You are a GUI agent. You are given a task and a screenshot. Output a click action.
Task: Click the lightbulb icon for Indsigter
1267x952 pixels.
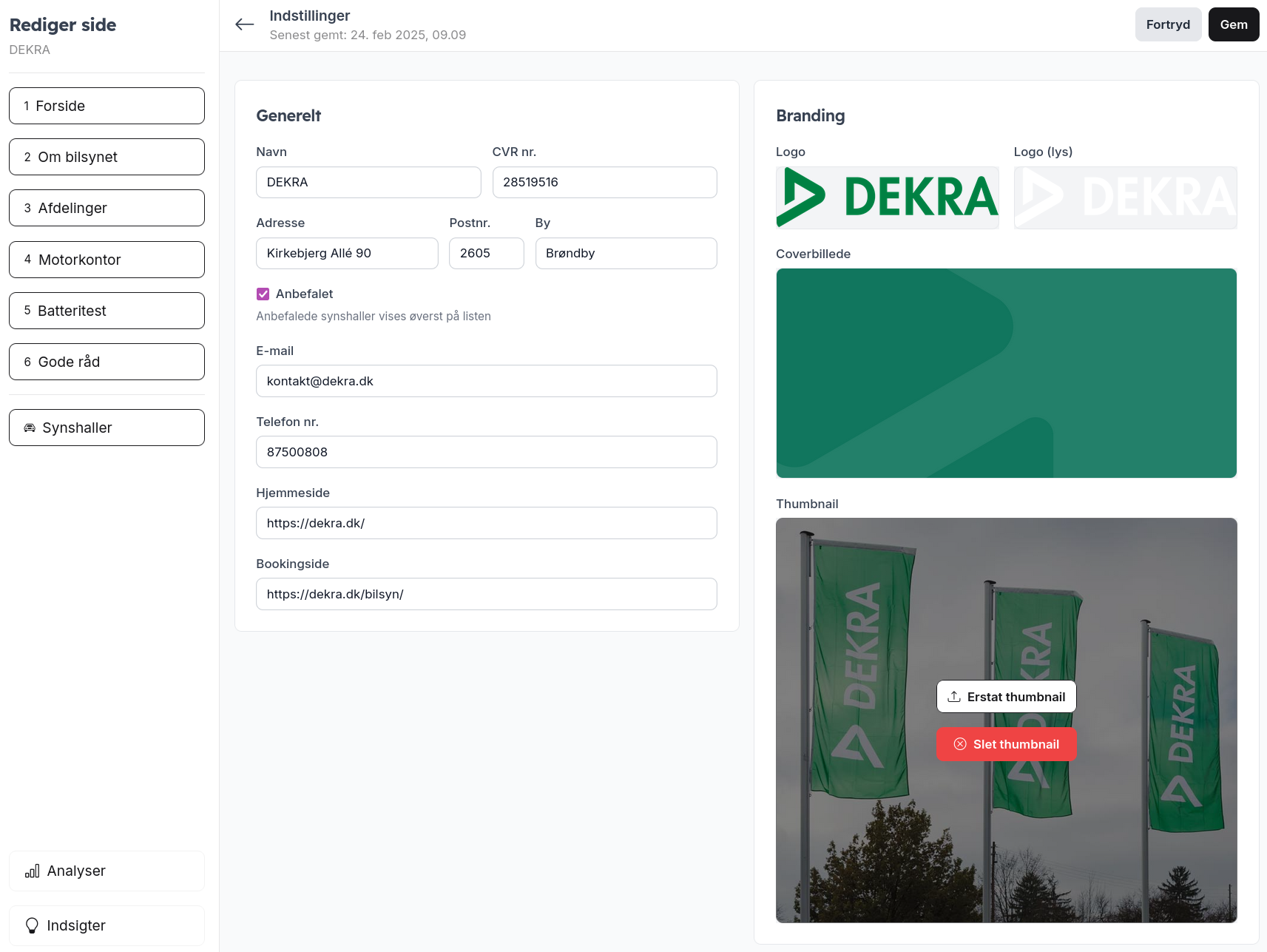pos(32,925)
